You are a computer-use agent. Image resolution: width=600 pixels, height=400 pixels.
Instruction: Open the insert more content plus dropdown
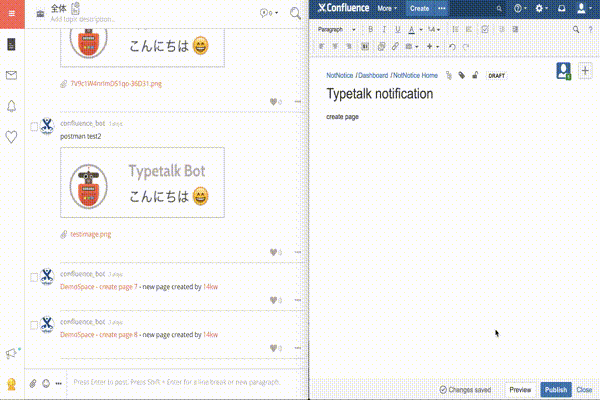point(433,46)
